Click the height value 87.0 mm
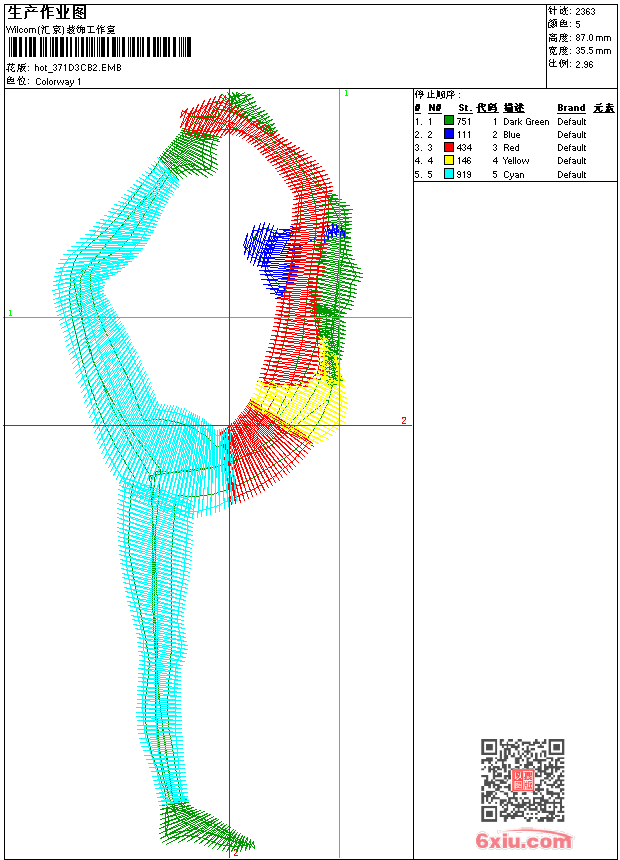Viewport: 620px width, 860px height. [593, 38]
